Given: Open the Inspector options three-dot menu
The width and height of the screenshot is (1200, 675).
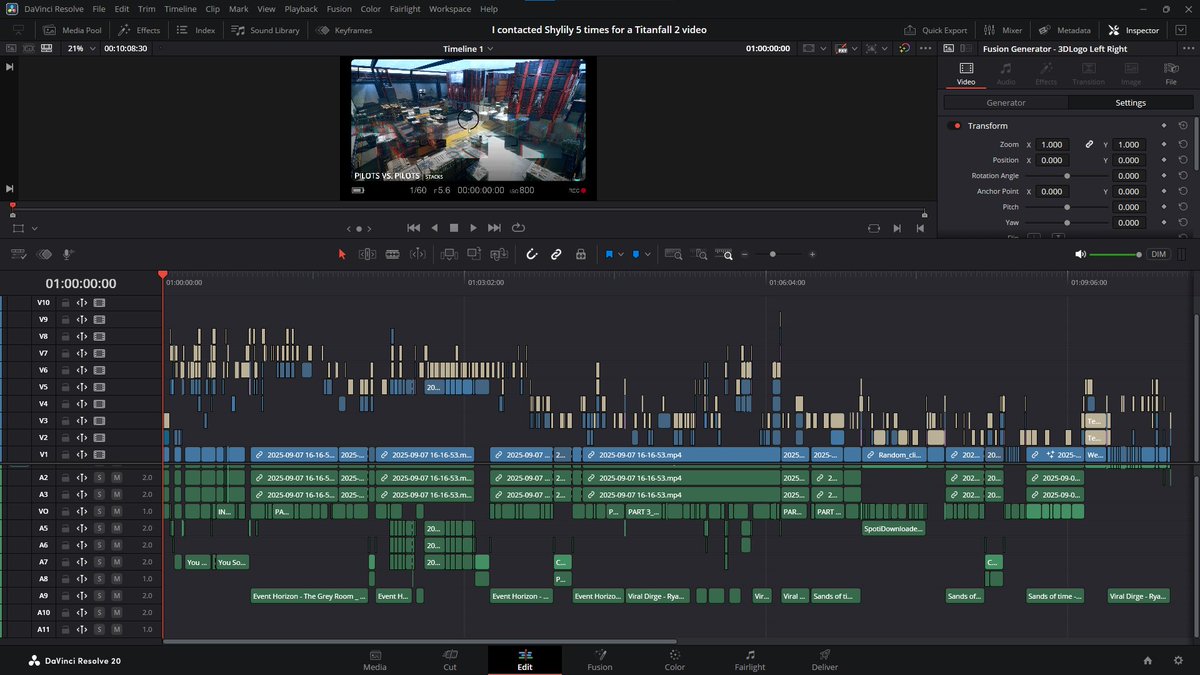Looking at the screenshot, I should click(x=1186, y=48).
